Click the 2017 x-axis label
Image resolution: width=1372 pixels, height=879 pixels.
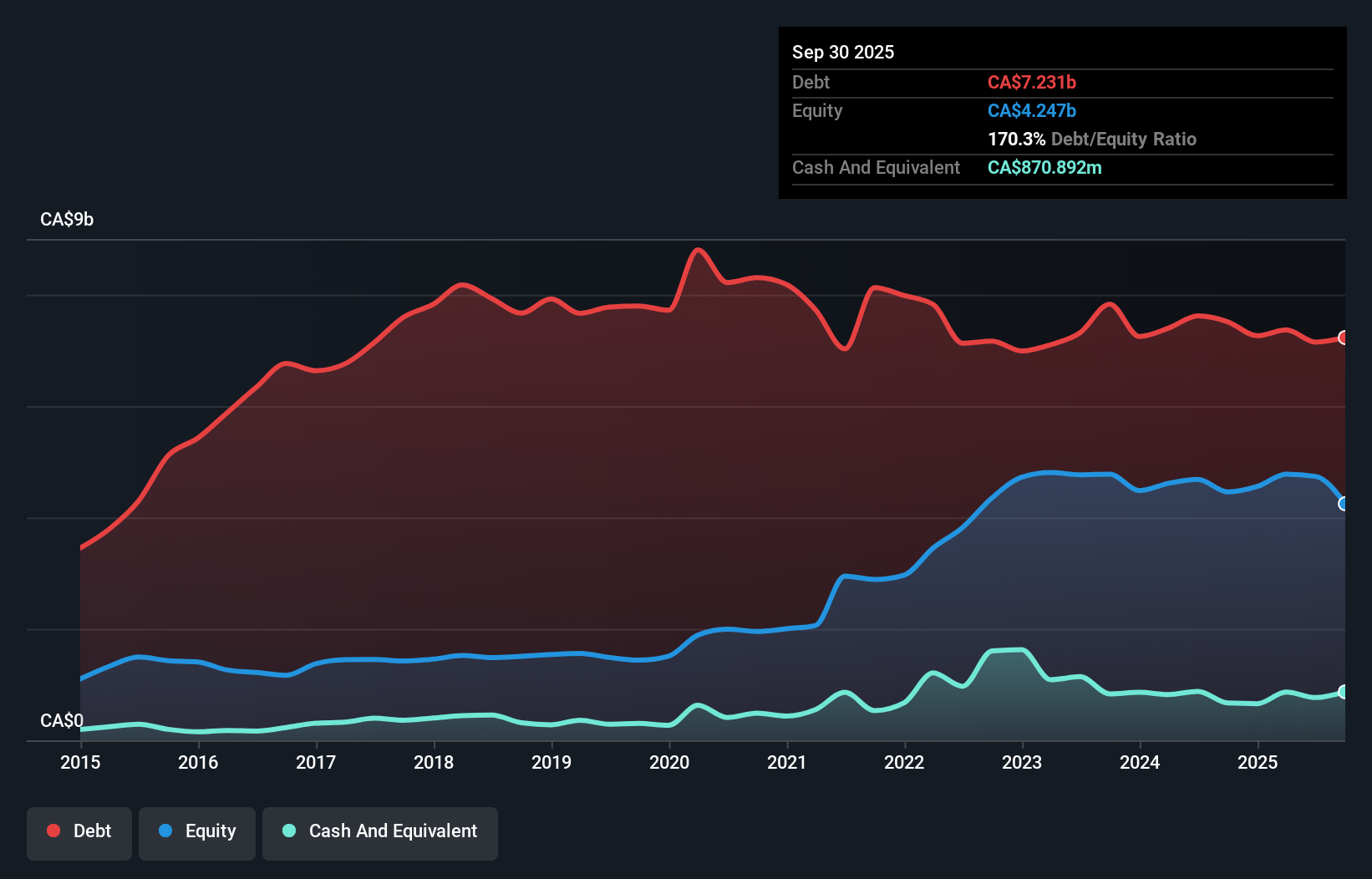(316, 762)
